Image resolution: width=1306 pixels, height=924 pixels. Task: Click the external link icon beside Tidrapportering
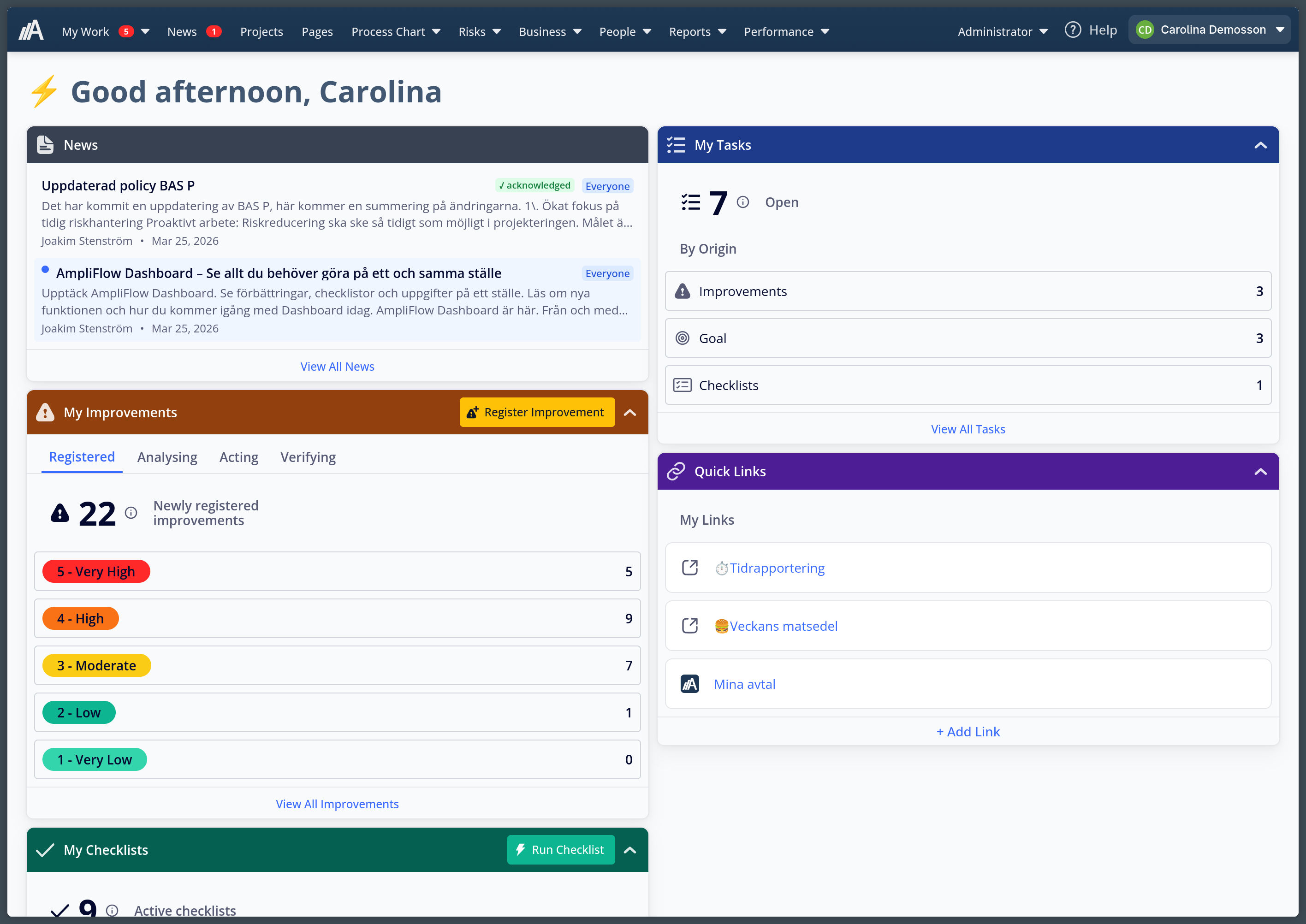coord(690,567)
